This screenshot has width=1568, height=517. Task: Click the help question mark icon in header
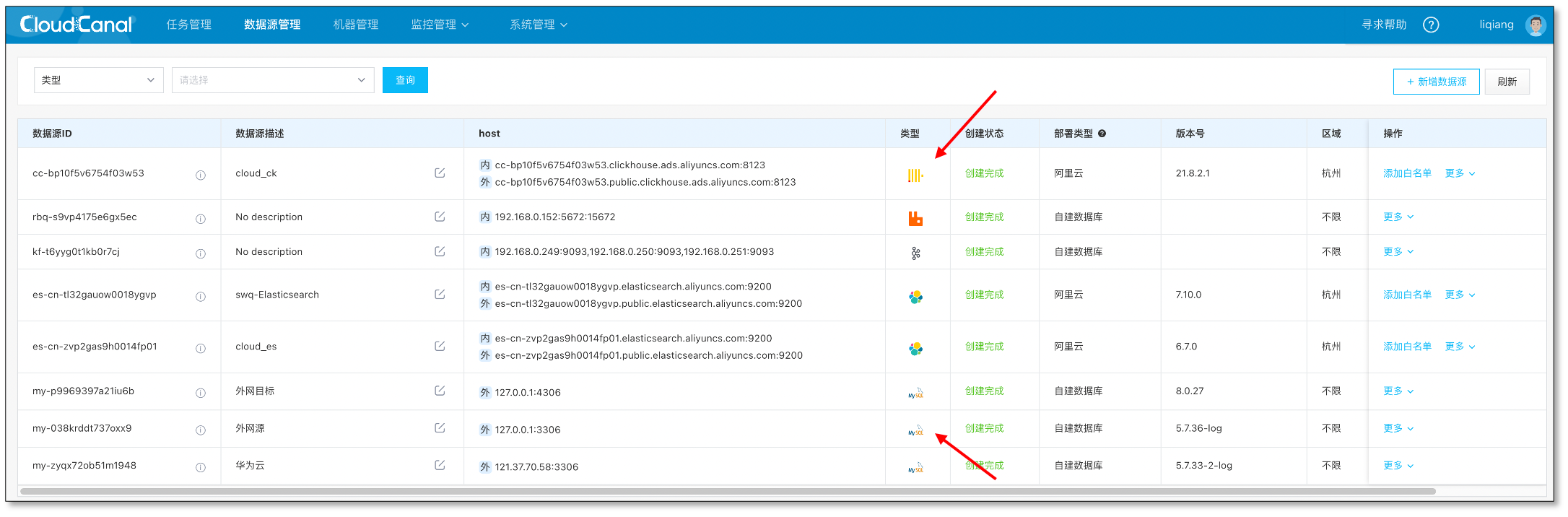pyautogui.click(x=1430, y=25)
